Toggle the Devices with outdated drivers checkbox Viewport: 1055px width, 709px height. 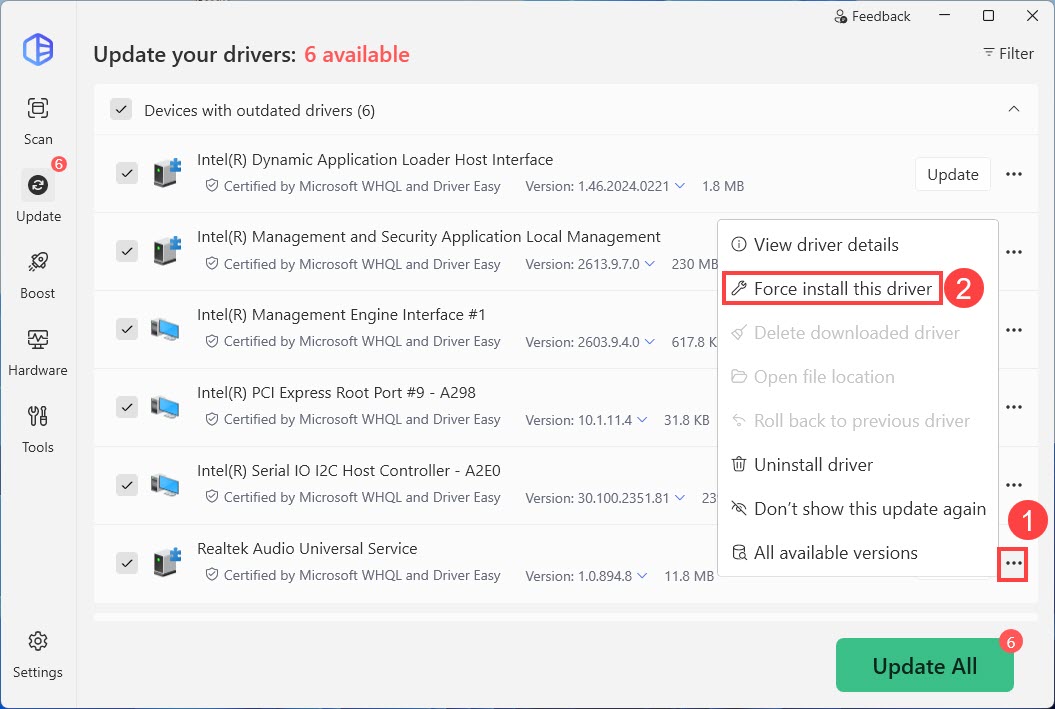(121, 110)
